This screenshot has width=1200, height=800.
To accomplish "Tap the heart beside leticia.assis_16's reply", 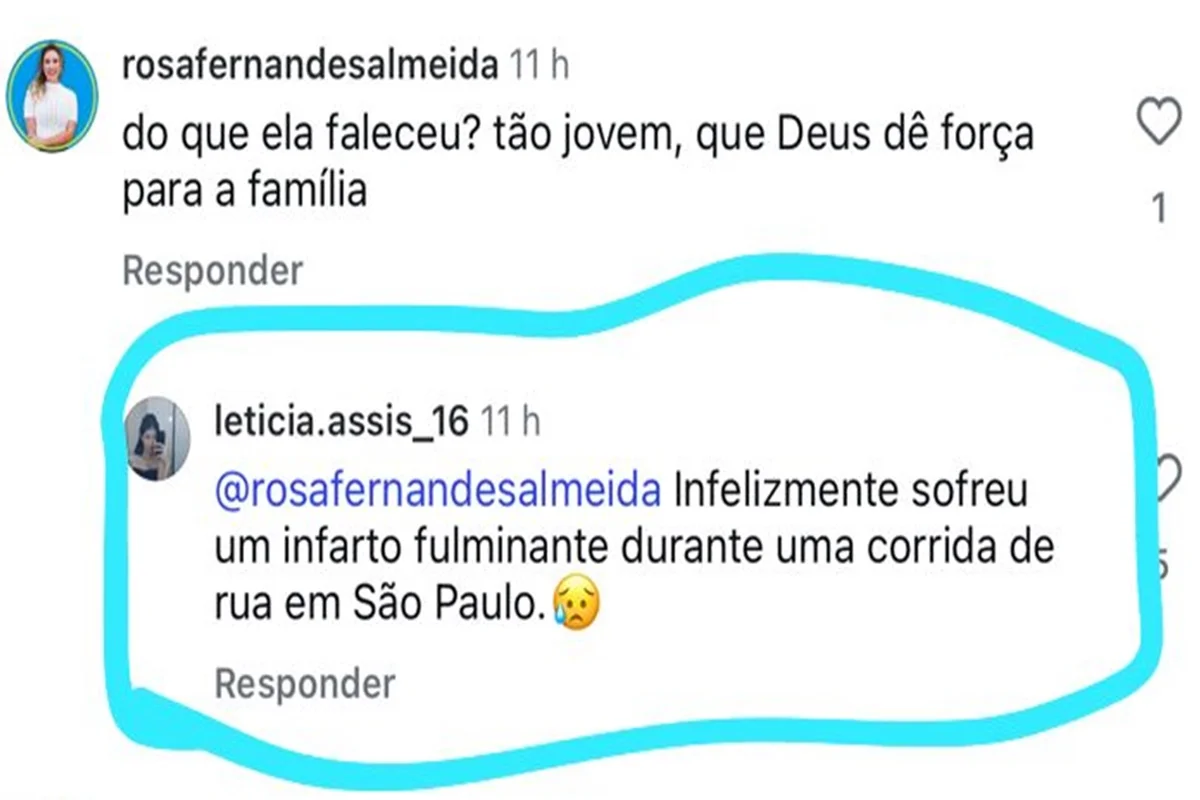I will pos(1166,478).
